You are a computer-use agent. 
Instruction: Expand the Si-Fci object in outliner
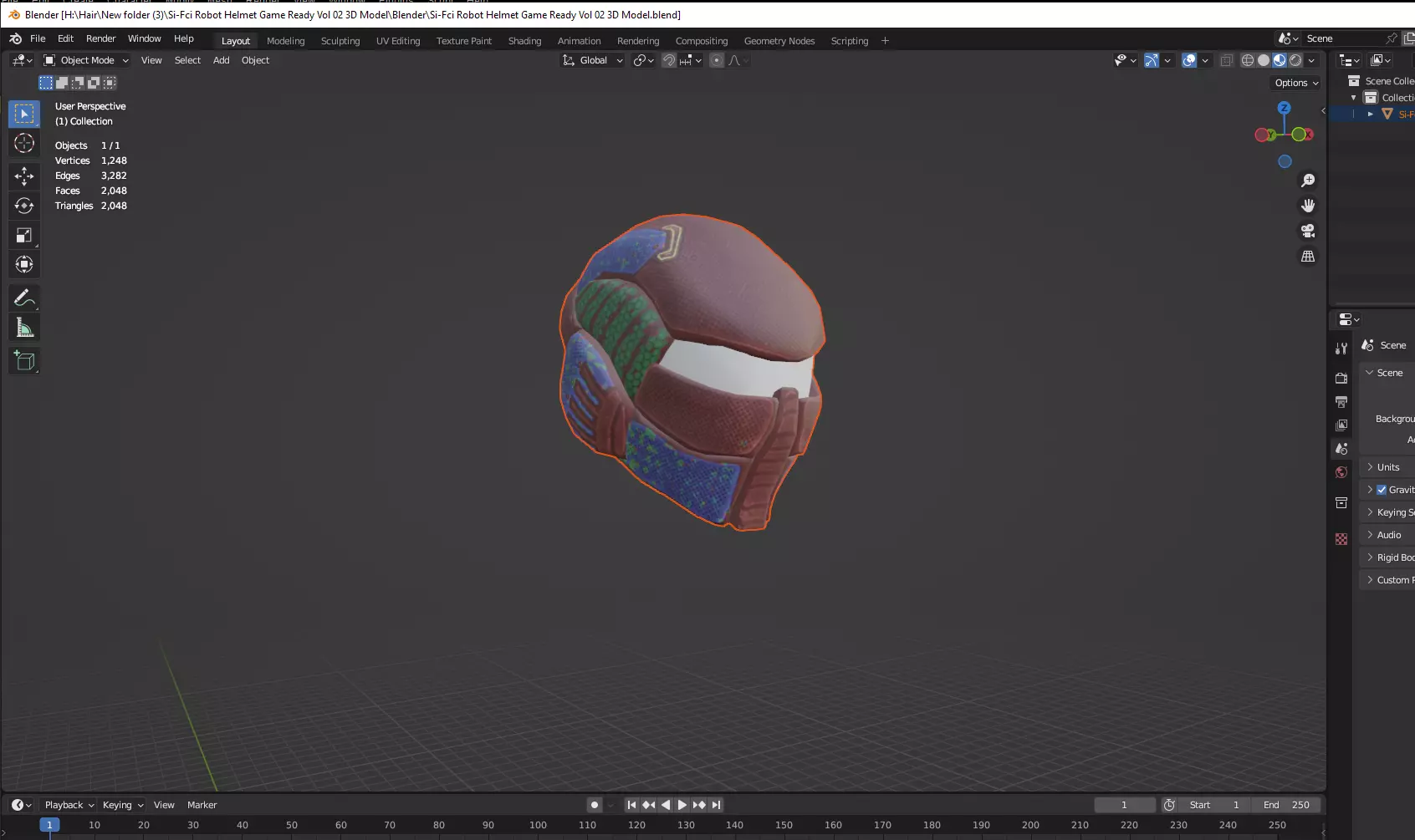[x=1370, y=114]
